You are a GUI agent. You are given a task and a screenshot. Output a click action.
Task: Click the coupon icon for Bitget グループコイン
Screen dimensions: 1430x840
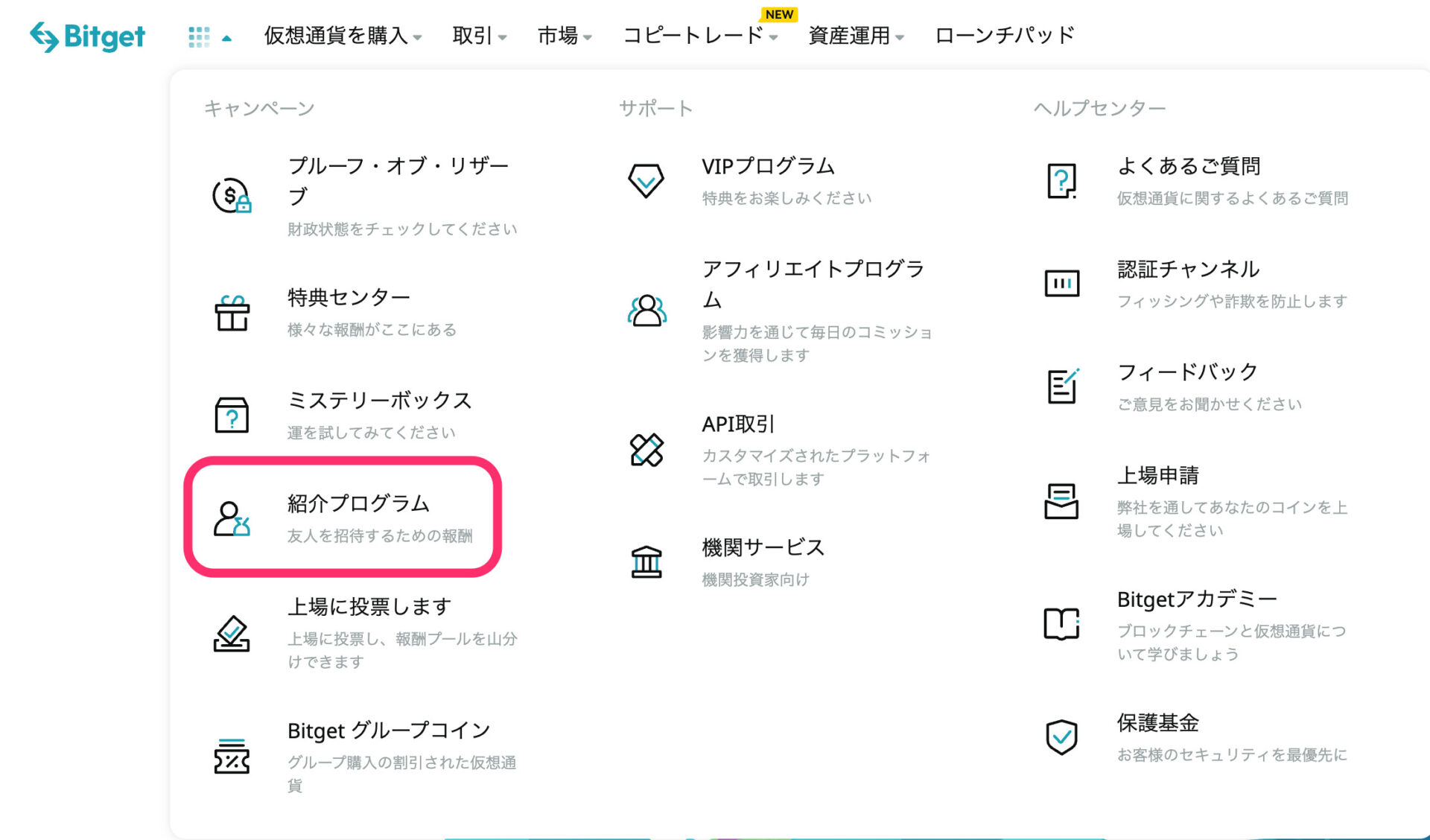pos(232,757)
